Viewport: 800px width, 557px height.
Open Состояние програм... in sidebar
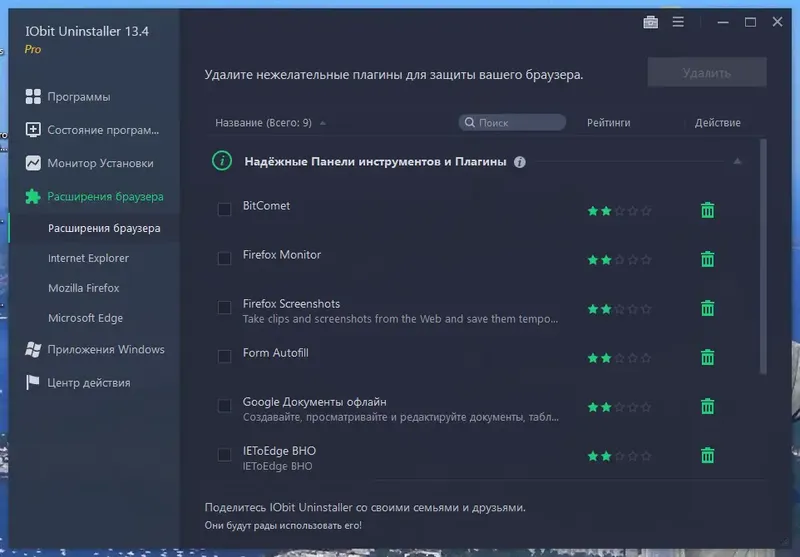103,130
